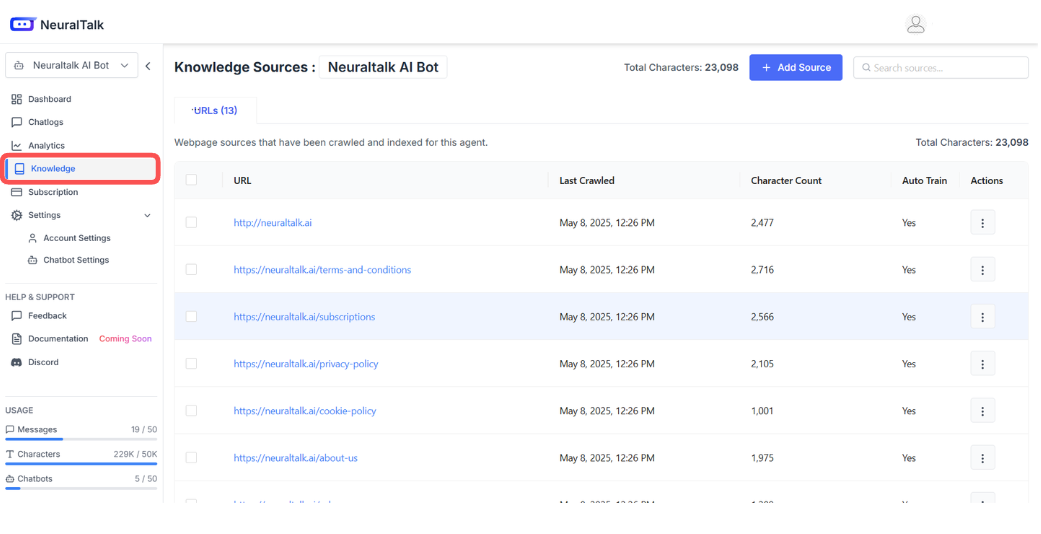Check the box for http://neuraltalk.ai
Screen dimensions: 1041x534
[x=191, y=222]
